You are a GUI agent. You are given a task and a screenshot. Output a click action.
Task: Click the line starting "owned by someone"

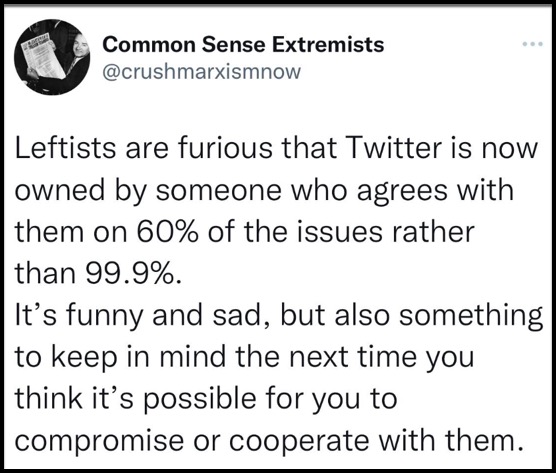click(264, 191)
